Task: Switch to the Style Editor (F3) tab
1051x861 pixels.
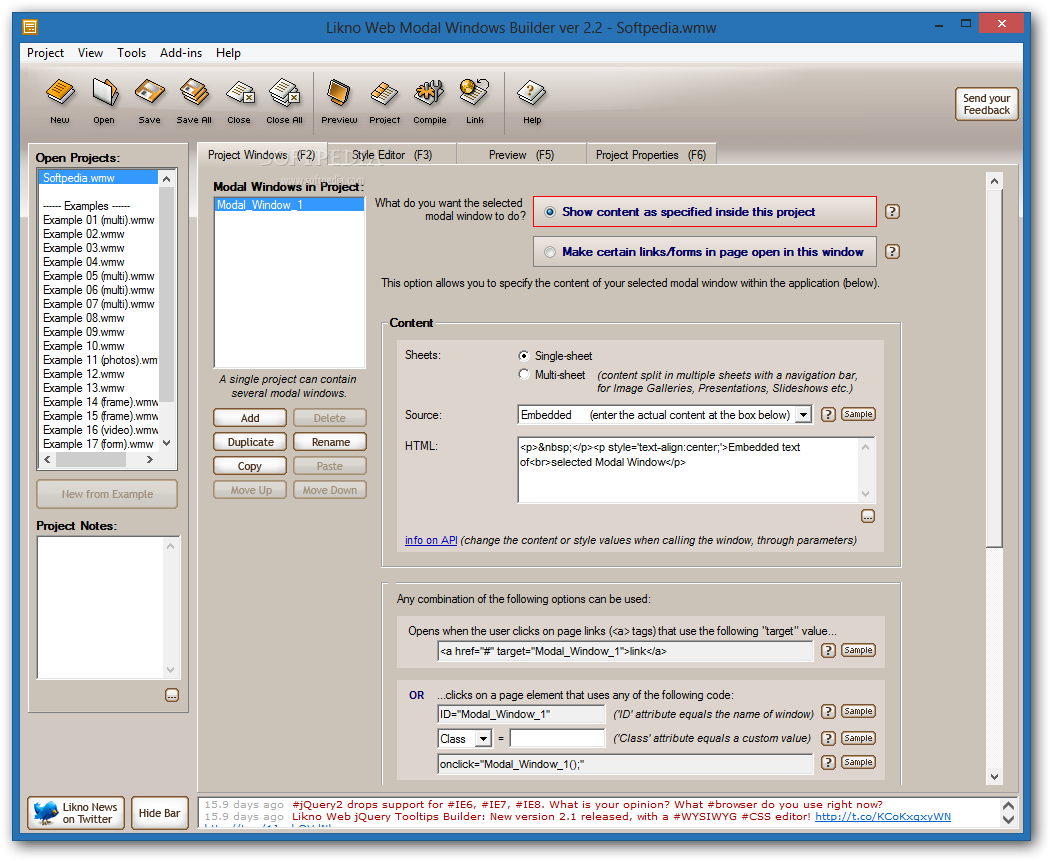Action: click(392, 155)
